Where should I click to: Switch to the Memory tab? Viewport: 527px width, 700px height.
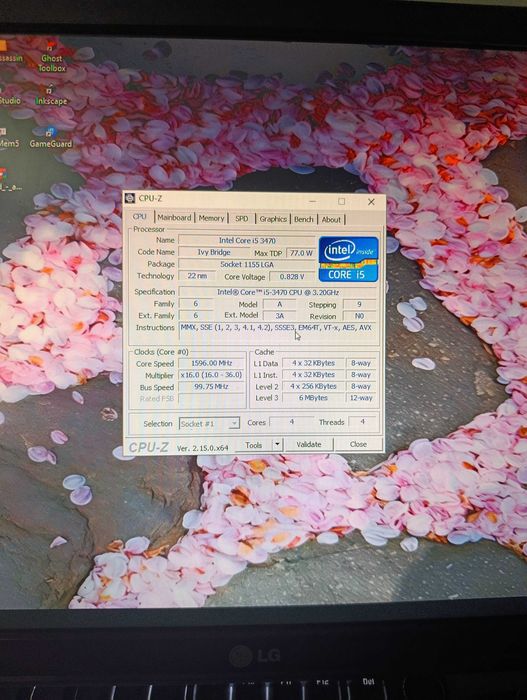pos(211,218)
